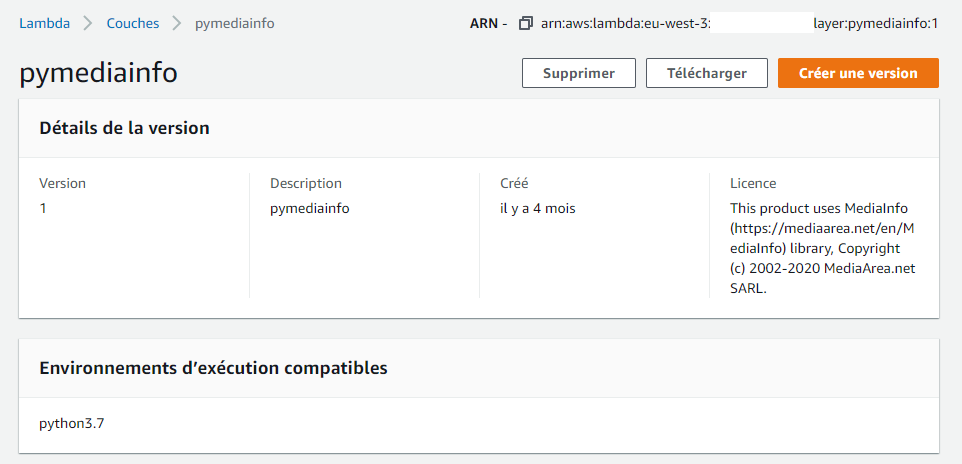
Task: Click the Créé column label
Action: click(x=514, y=184)
